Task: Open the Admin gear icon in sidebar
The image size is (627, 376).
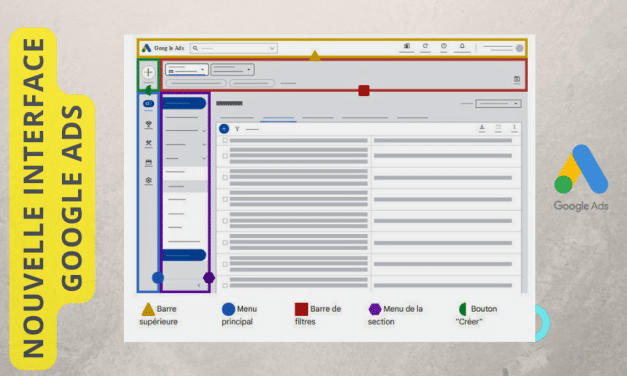Action: (148, 180)
